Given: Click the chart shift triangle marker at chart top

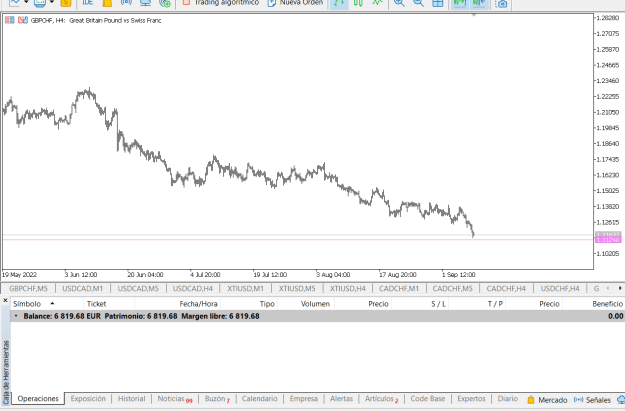Looking at the screenshot, I should [x=474, y=15].
